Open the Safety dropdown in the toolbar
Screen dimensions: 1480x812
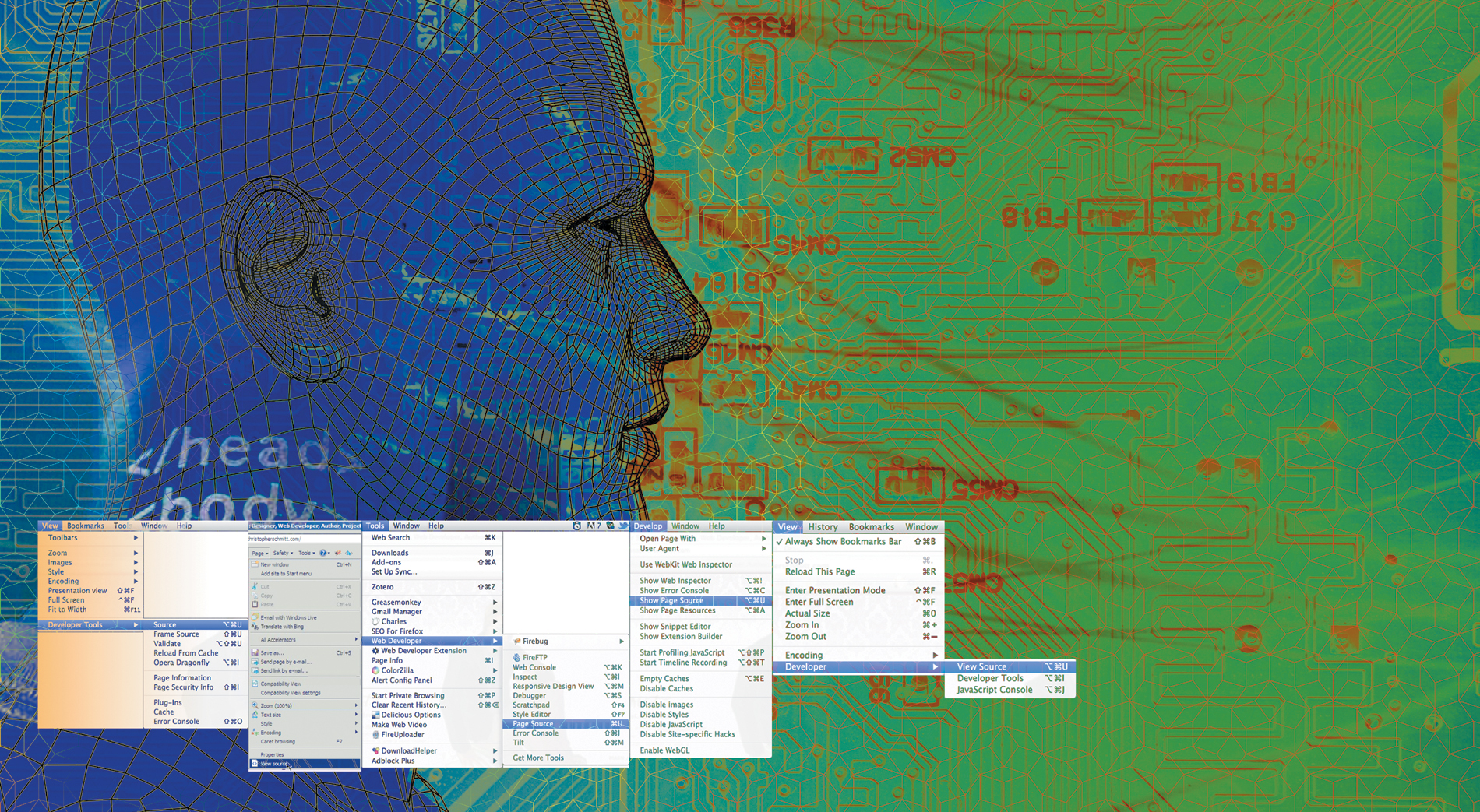(x=283, y=553)
